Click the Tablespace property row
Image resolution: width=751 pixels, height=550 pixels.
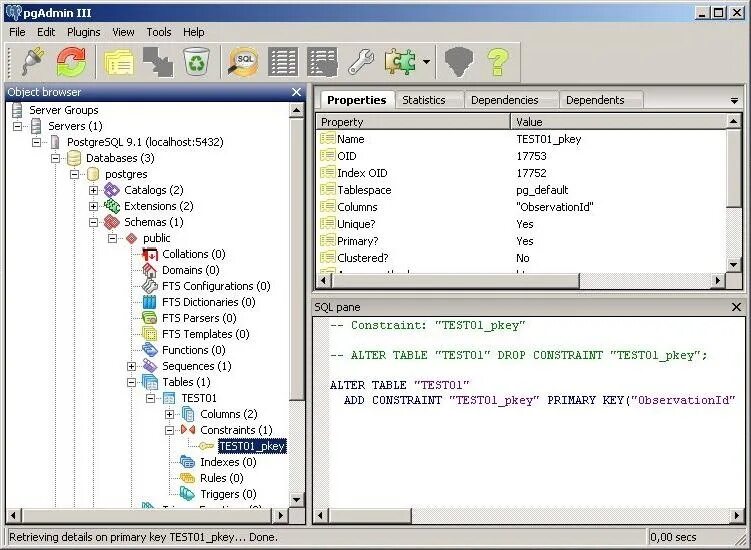pyautogui.click(x=521, y=190)
